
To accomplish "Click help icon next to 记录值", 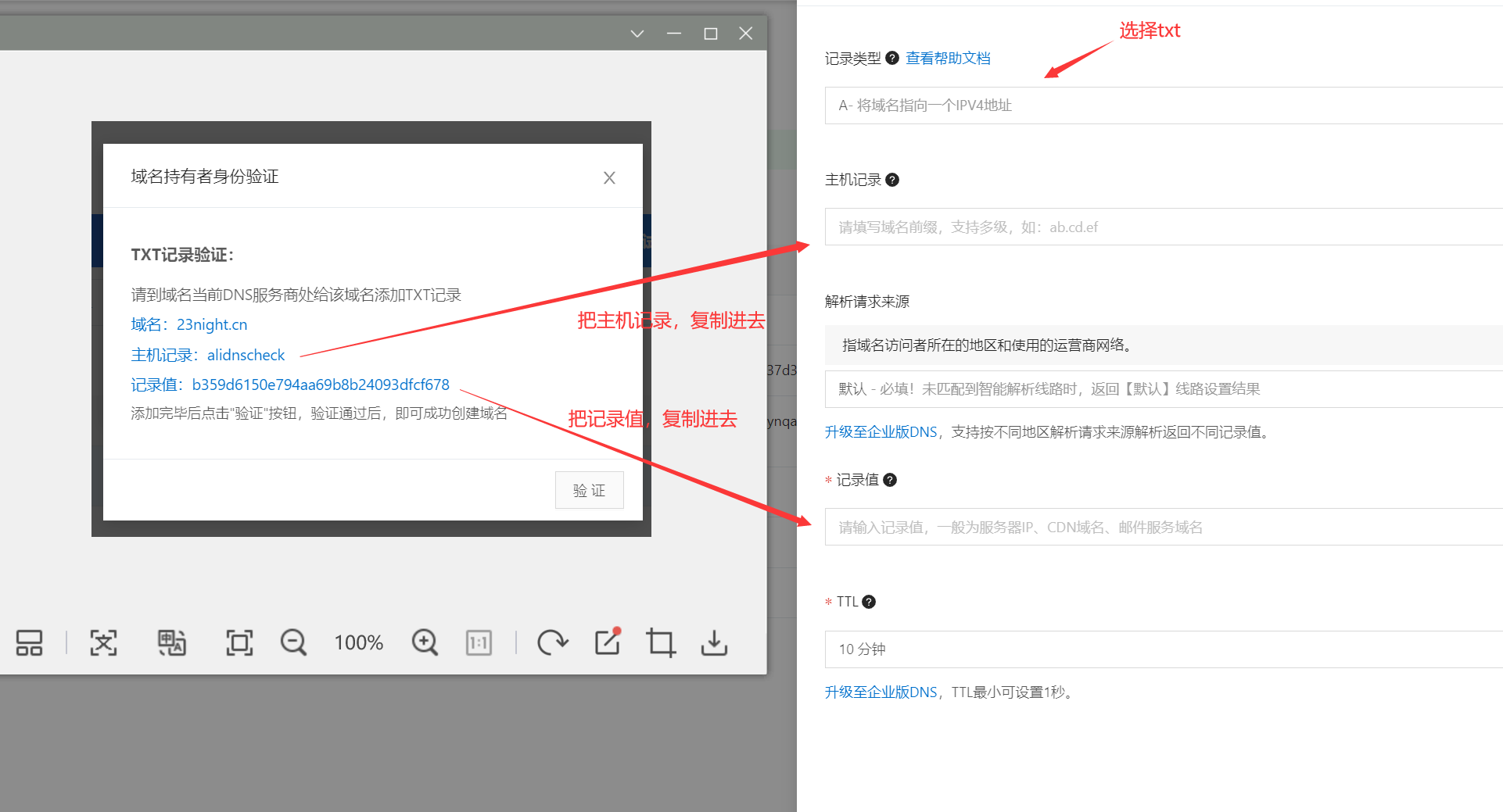I will (x=890, y=480).
